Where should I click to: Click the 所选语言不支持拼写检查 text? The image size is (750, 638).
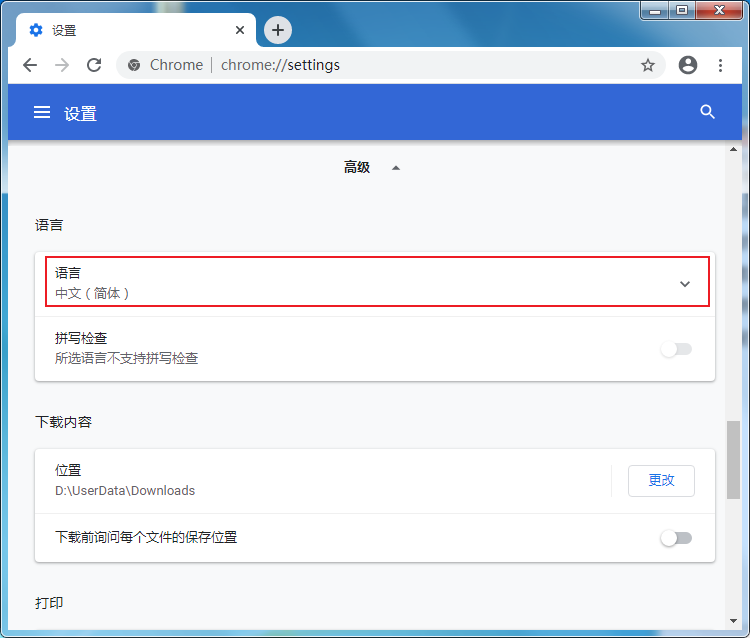point(126,358)
